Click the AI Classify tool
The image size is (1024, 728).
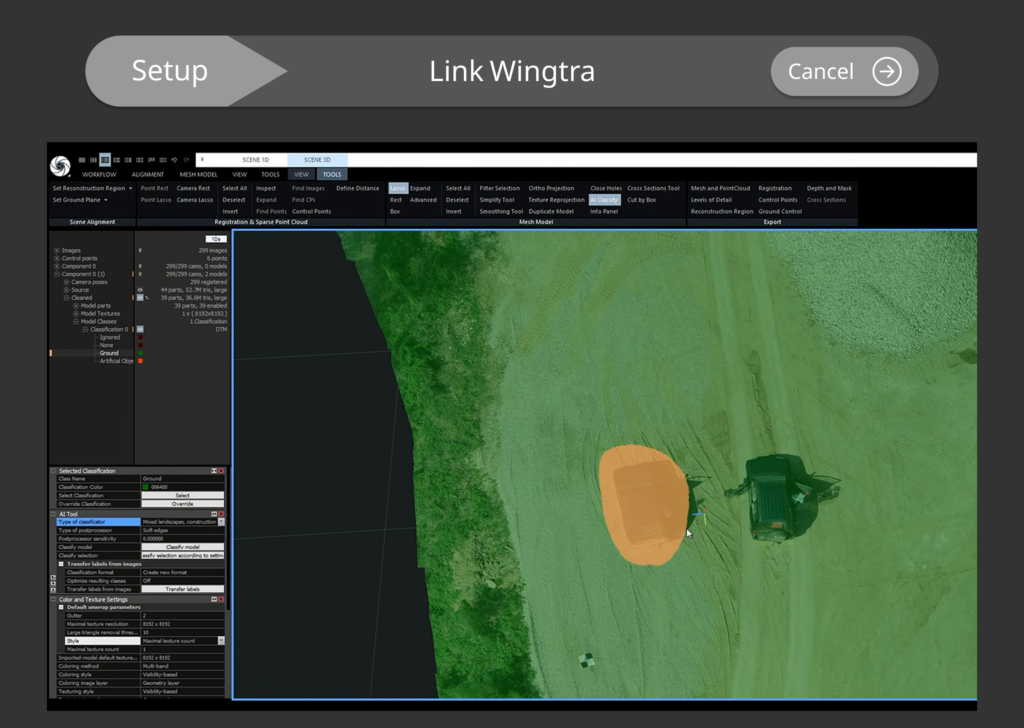click(x=604, y=200)
